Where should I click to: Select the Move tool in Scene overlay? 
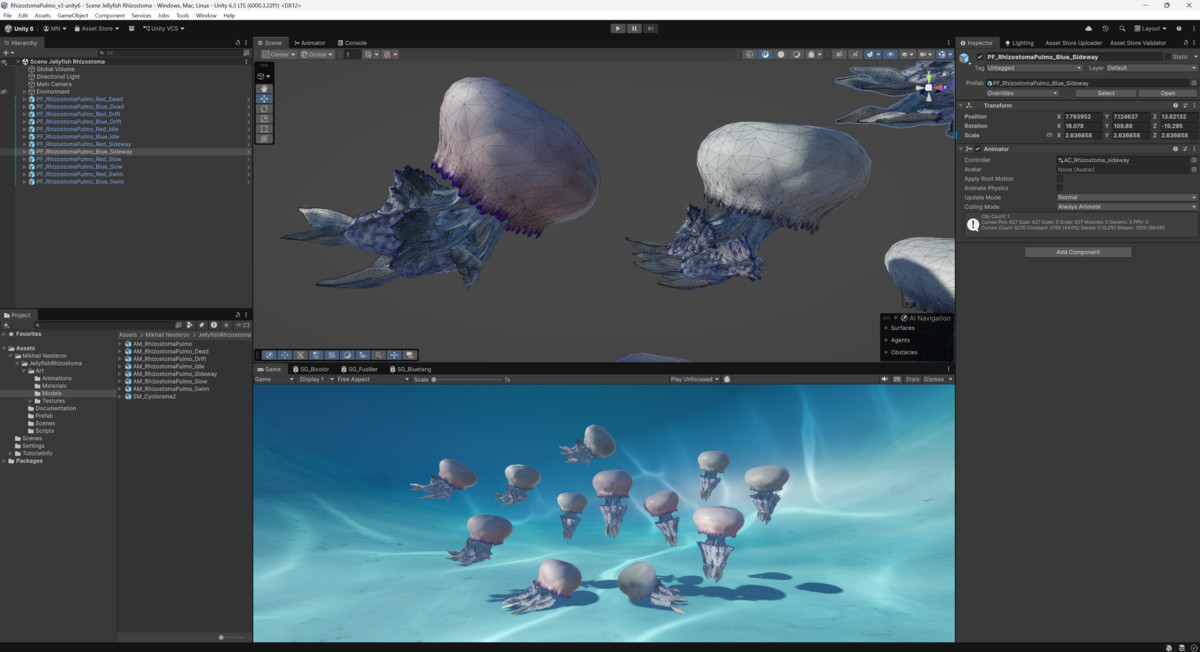(264, 98)
